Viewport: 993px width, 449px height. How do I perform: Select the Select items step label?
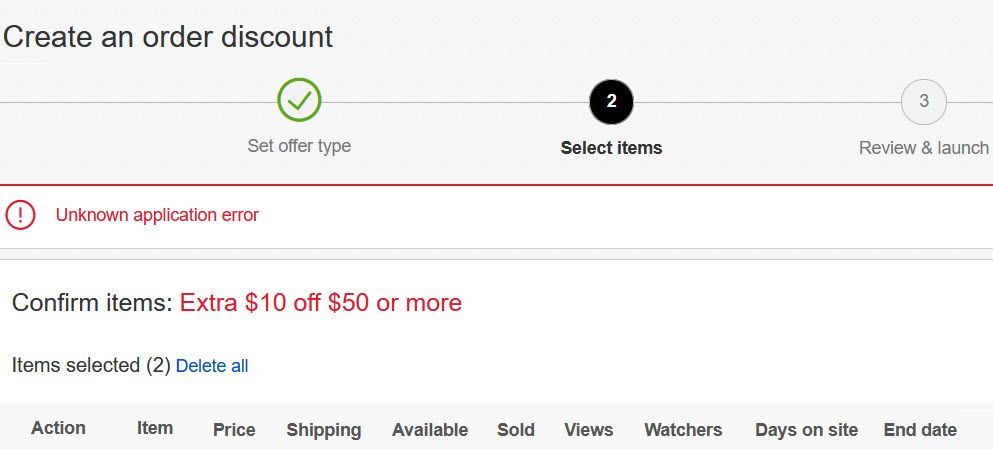(611, 148)
